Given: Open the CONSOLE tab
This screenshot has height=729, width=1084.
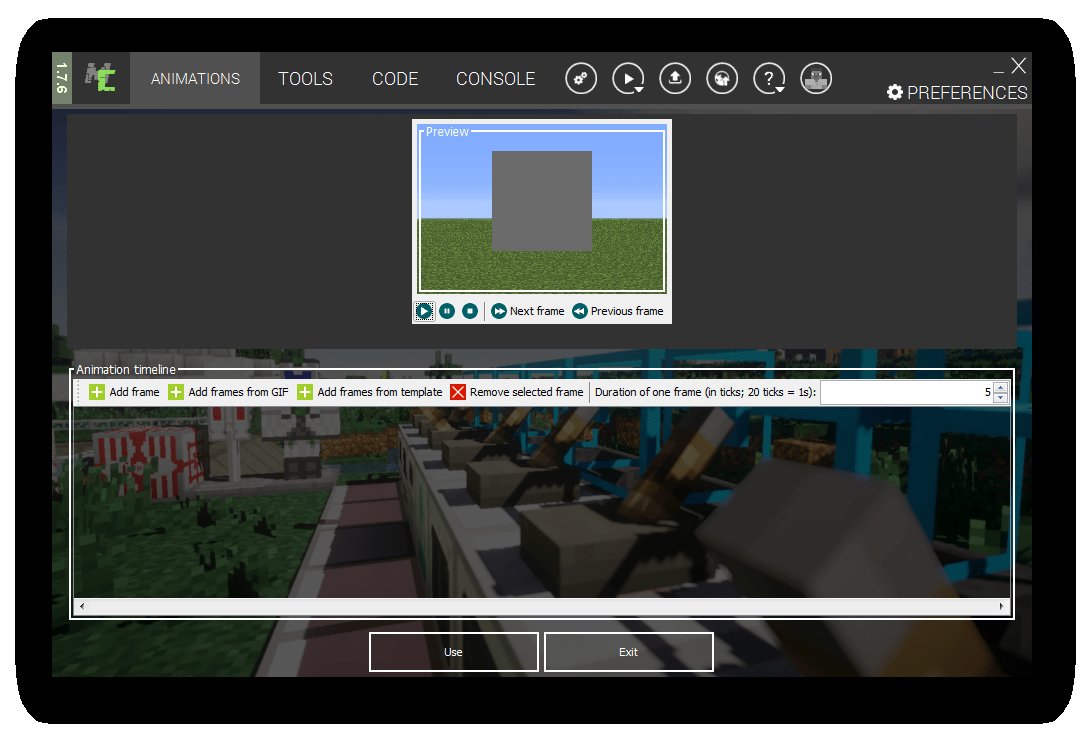Looking at the screenshot, I should click(x=495, y=79).
